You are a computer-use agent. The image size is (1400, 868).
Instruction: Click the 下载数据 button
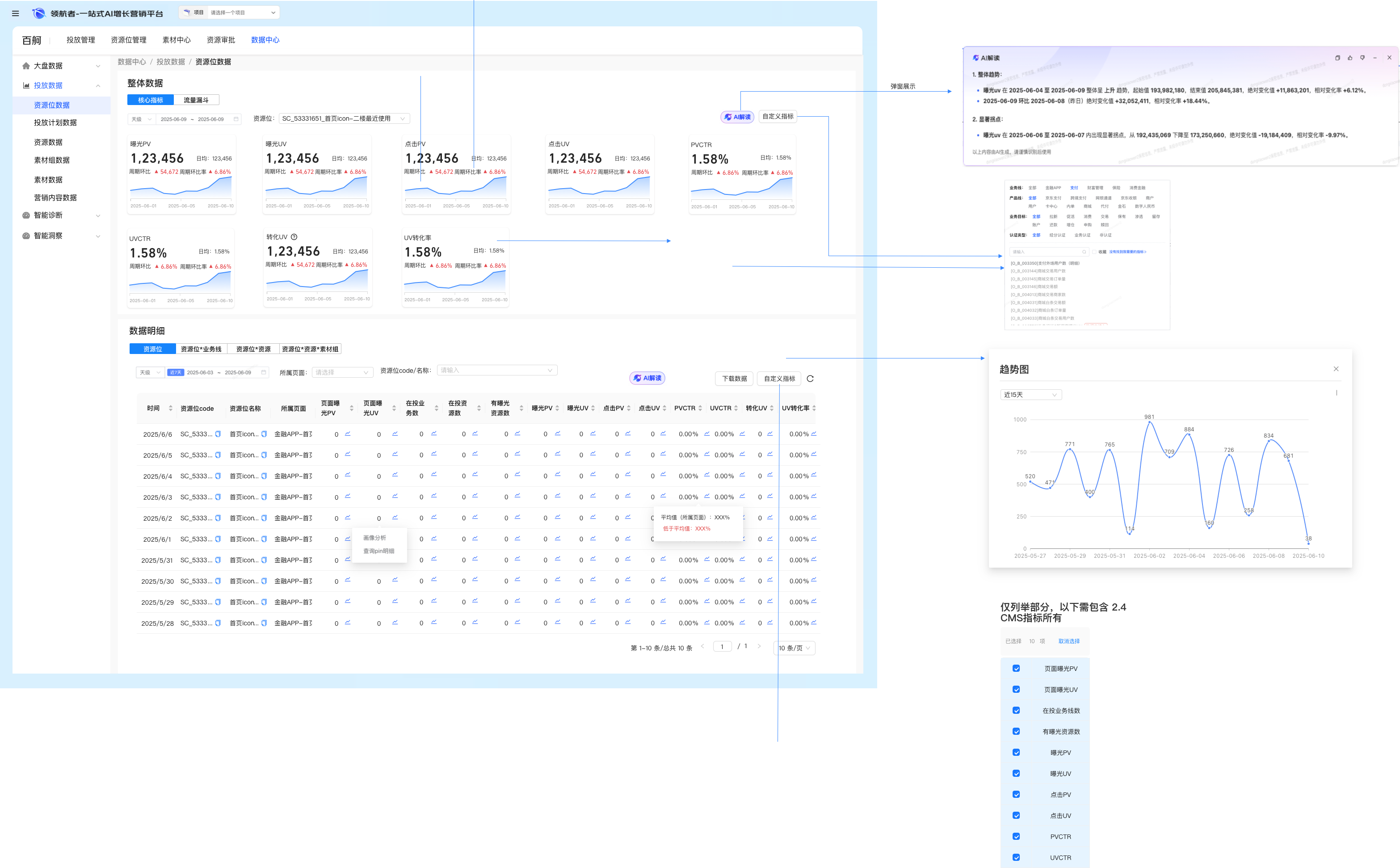click(x=735, y=379)
